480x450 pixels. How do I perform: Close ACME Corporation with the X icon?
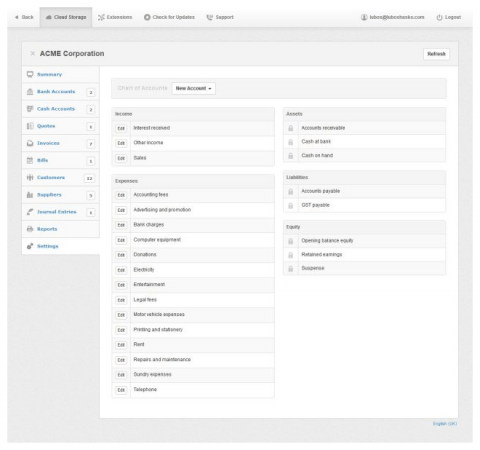[32, 53]
